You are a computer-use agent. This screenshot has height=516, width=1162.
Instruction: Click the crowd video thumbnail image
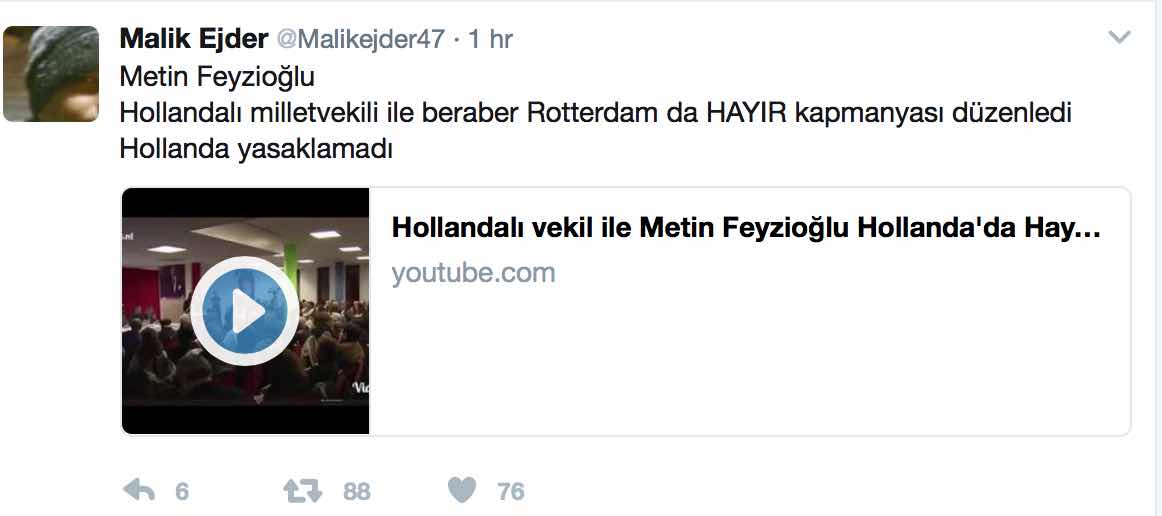[x=245, y=311]
